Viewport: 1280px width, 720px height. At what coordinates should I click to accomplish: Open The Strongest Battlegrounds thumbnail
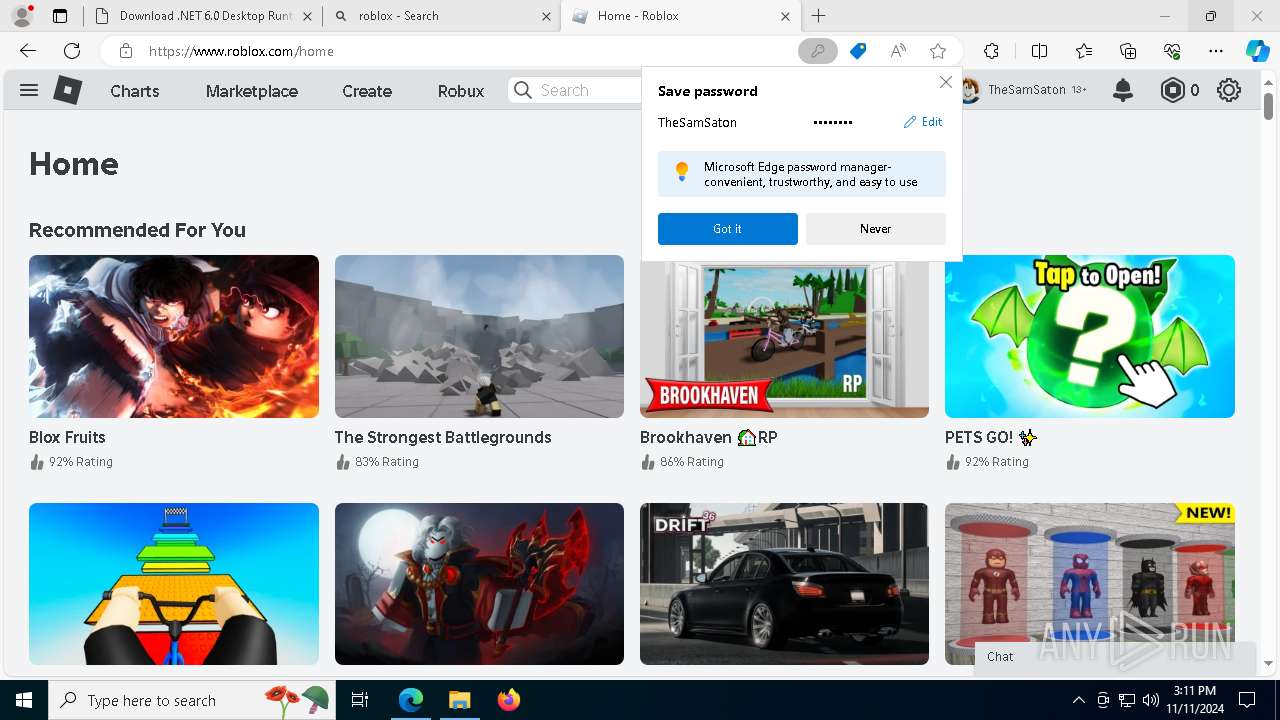pos(479,336)
